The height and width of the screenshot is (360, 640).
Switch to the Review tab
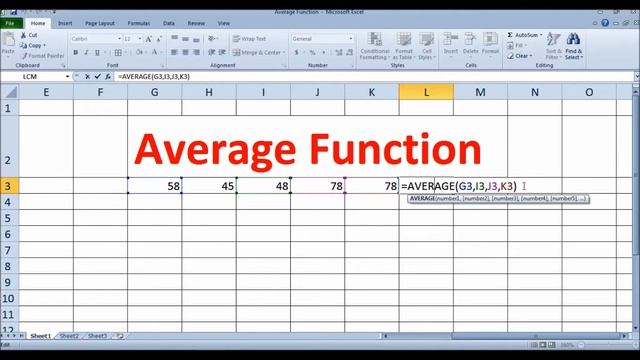(196, 23)
